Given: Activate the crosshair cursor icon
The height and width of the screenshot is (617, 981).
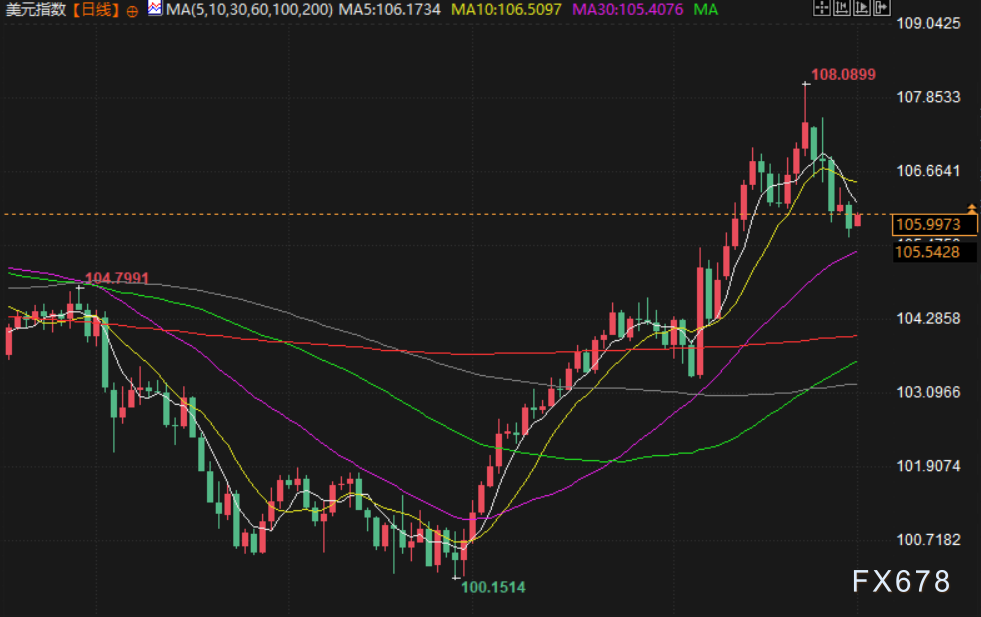Looking at the screenshot, I should [x=820, y=9].
